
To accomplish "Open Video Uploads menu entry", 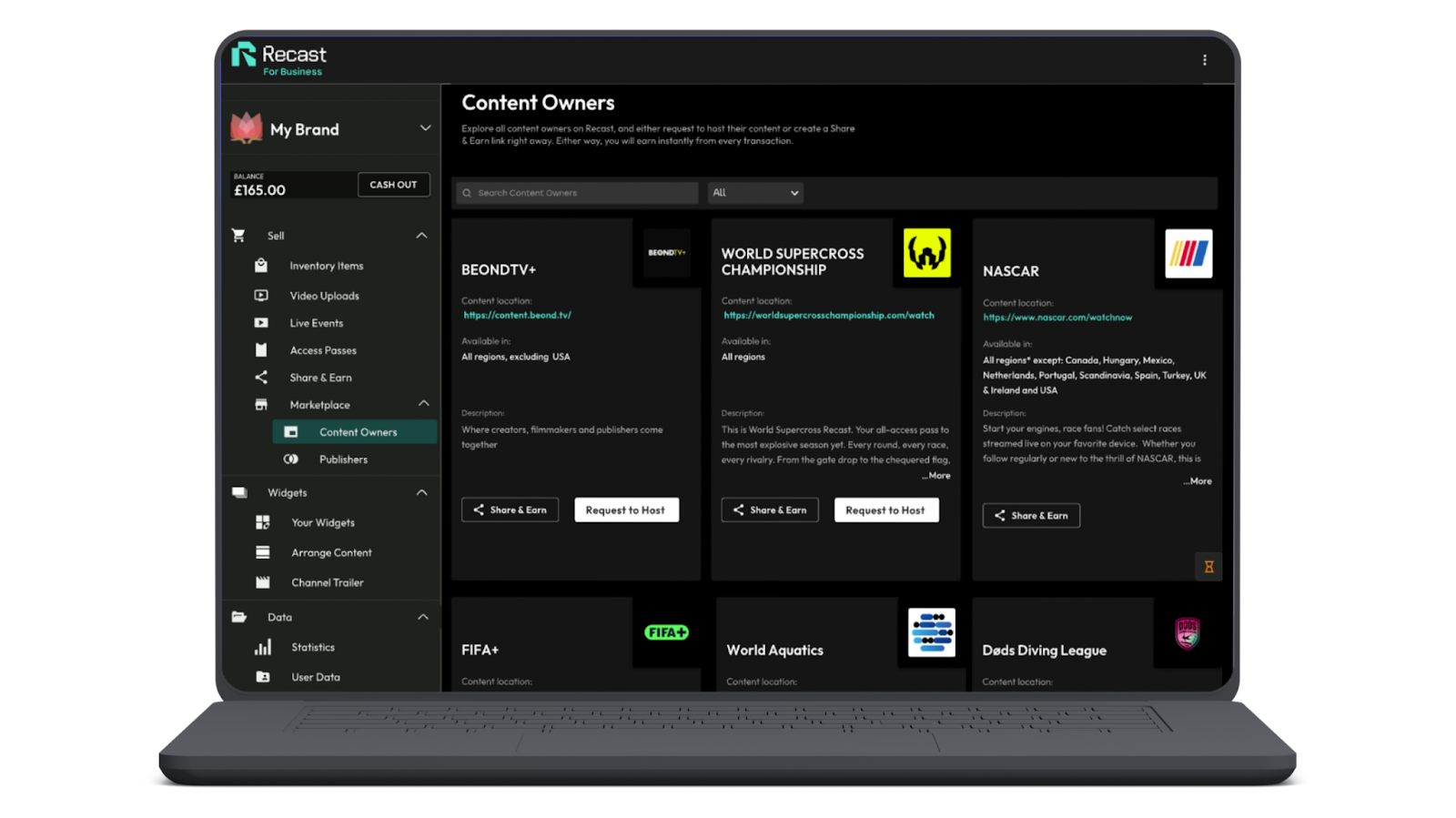I will coord(325,296).
